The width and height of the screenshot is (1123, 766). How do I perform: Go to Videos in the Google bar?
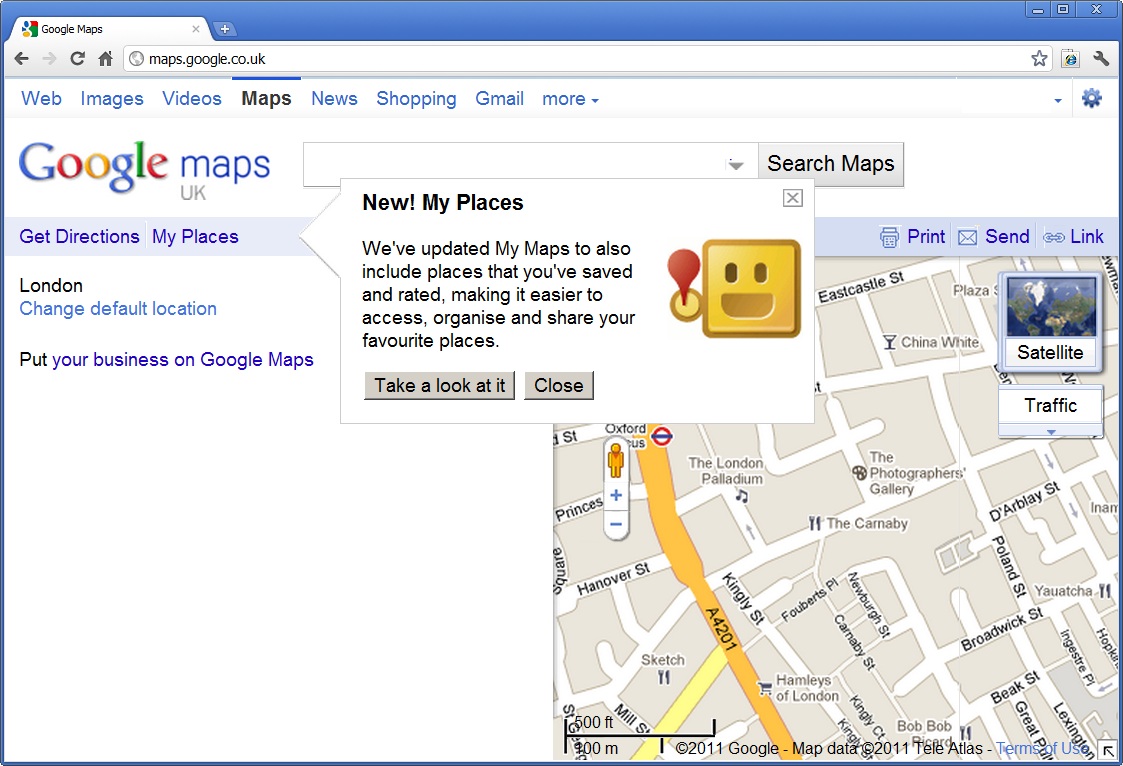[192, 99]
